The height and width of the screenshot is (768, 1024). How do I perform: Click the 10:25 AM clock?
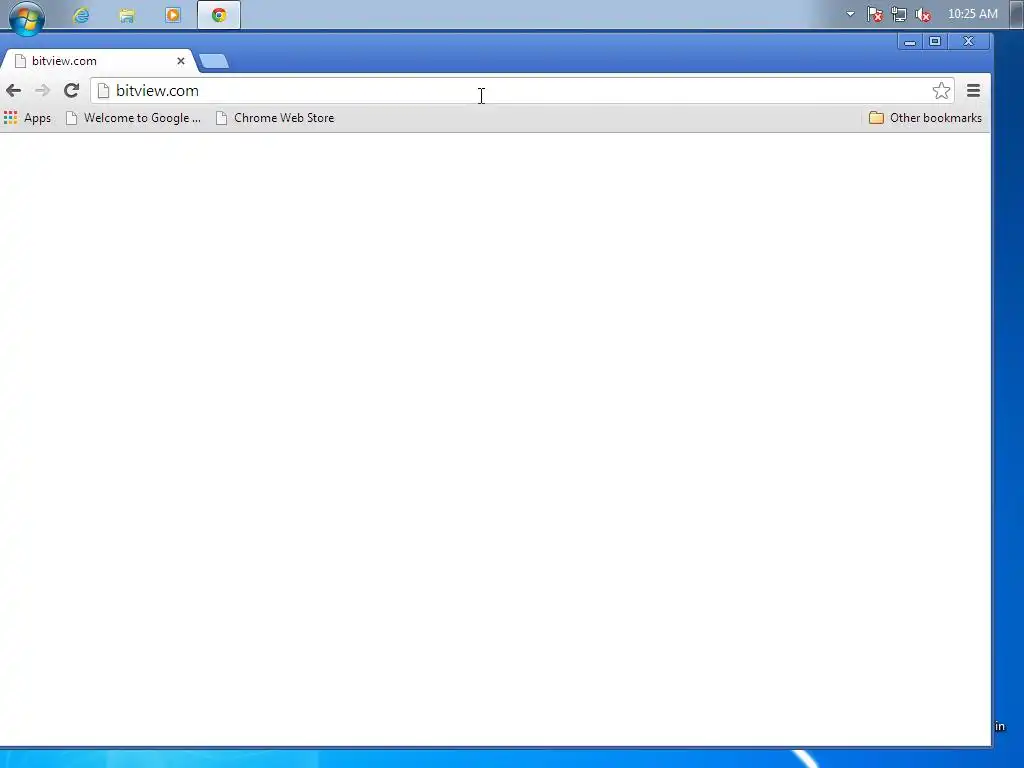(972, 14)
